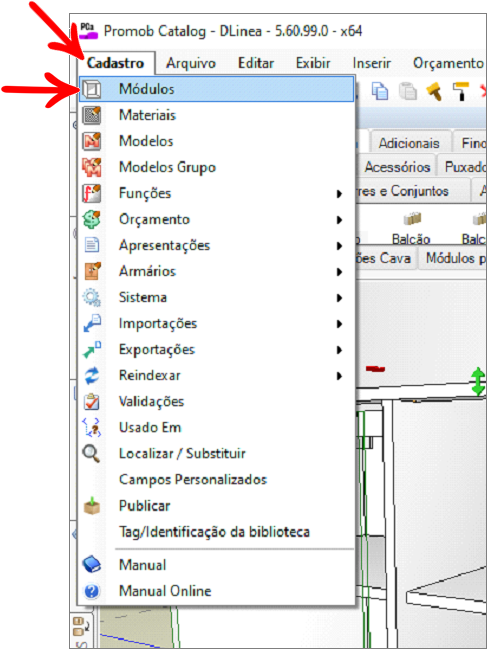Open the tab ending in Cava

click(x=386, y=258)
